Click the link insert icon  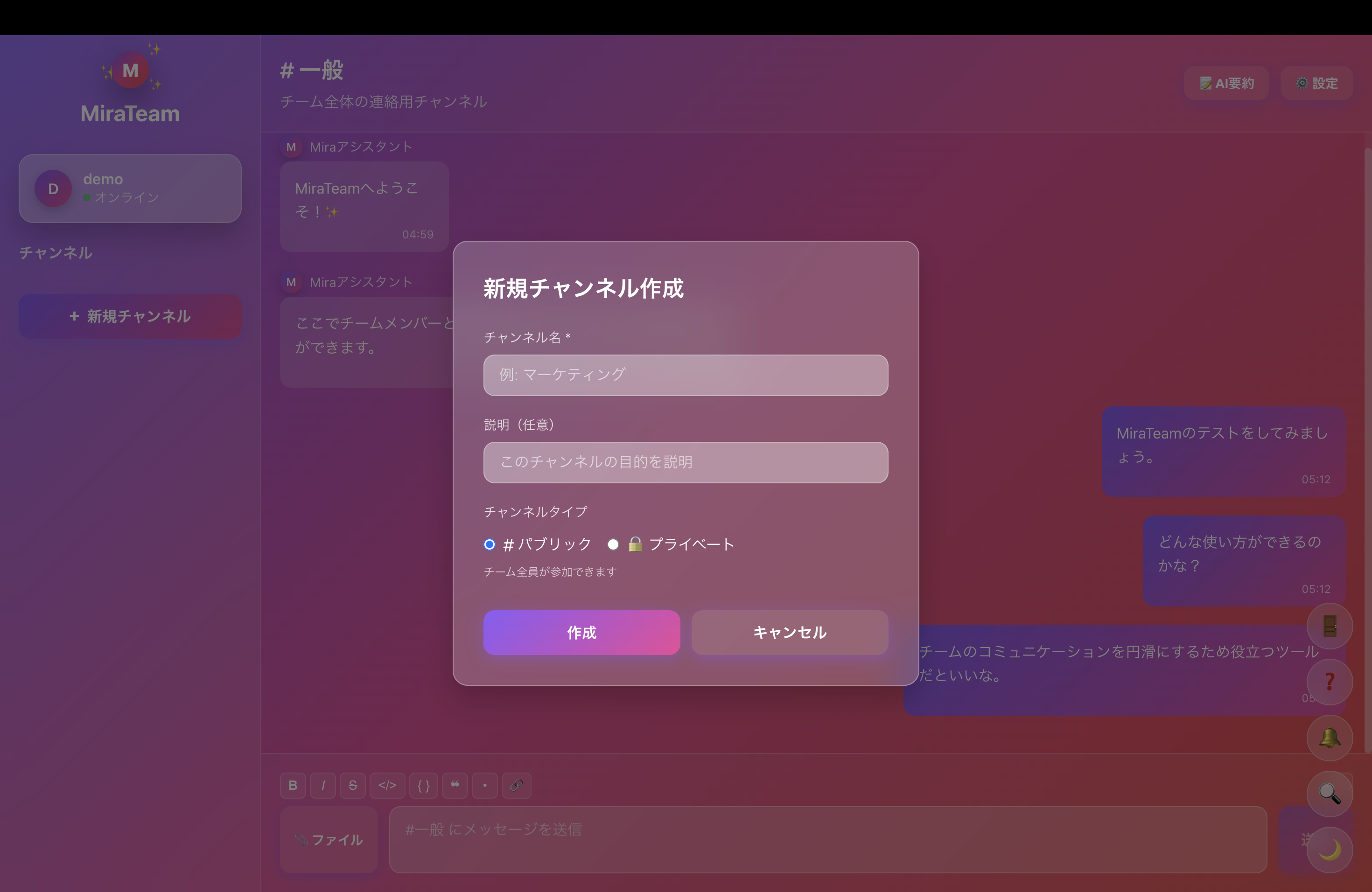pos(517,785)
